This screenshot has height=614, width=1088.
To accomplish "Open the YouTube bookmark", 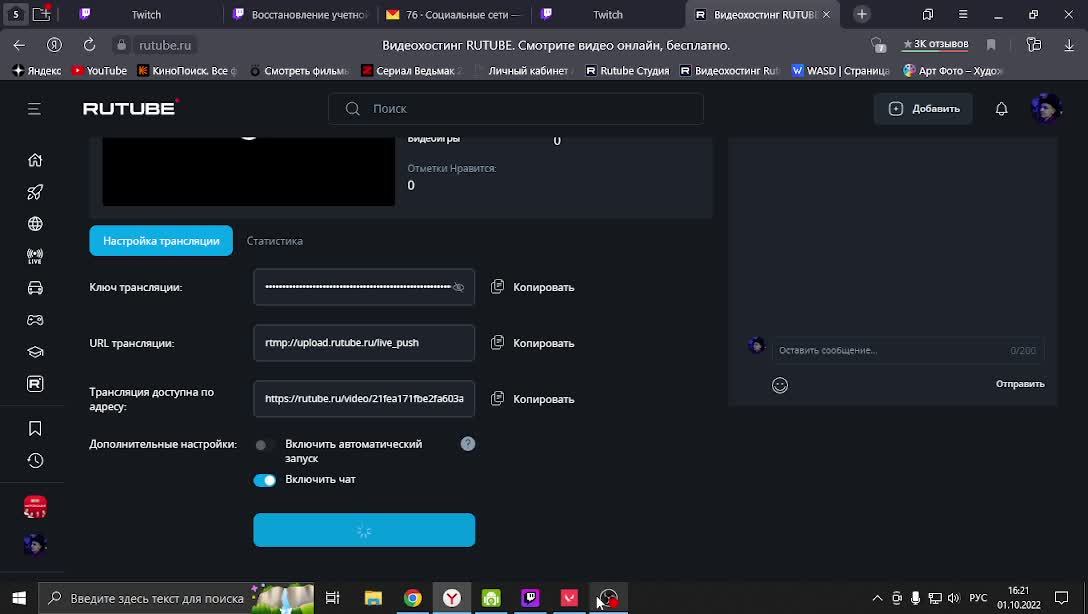I will pos(99,71).
